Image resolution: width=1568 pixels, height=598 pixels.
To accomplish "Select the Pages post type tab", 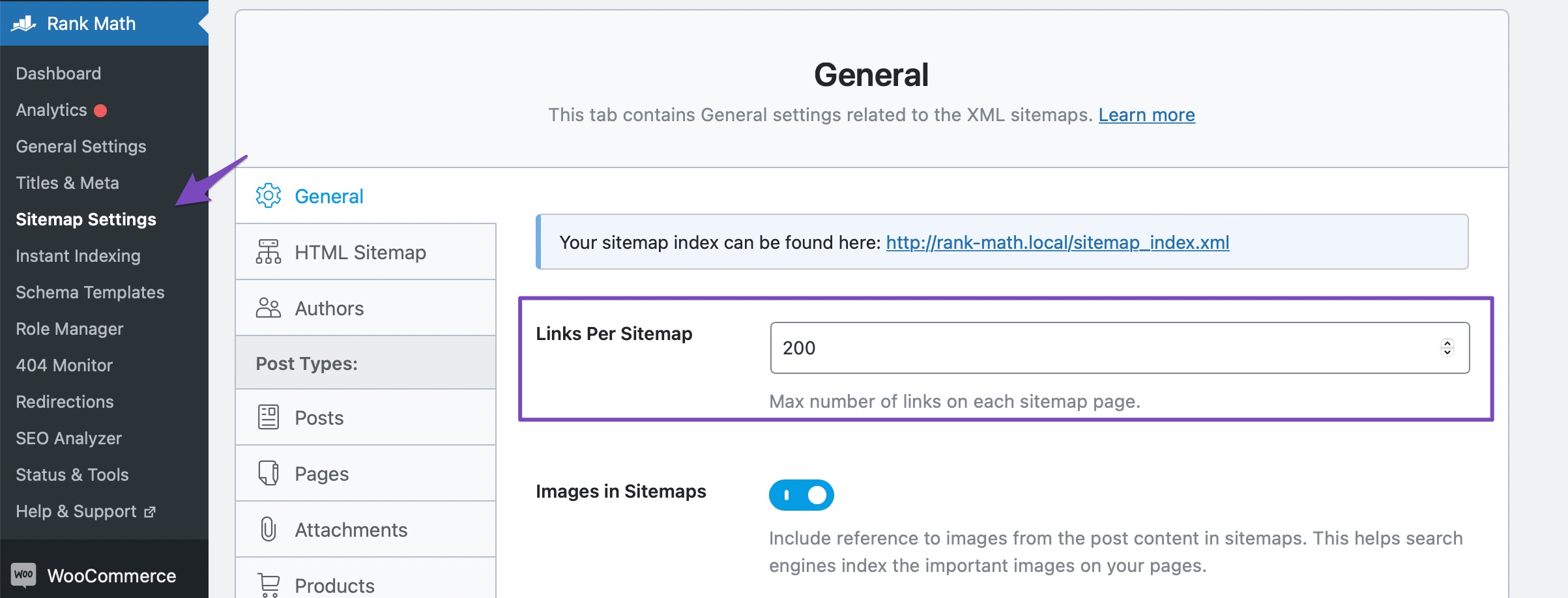I will click(x=366, y=474).
